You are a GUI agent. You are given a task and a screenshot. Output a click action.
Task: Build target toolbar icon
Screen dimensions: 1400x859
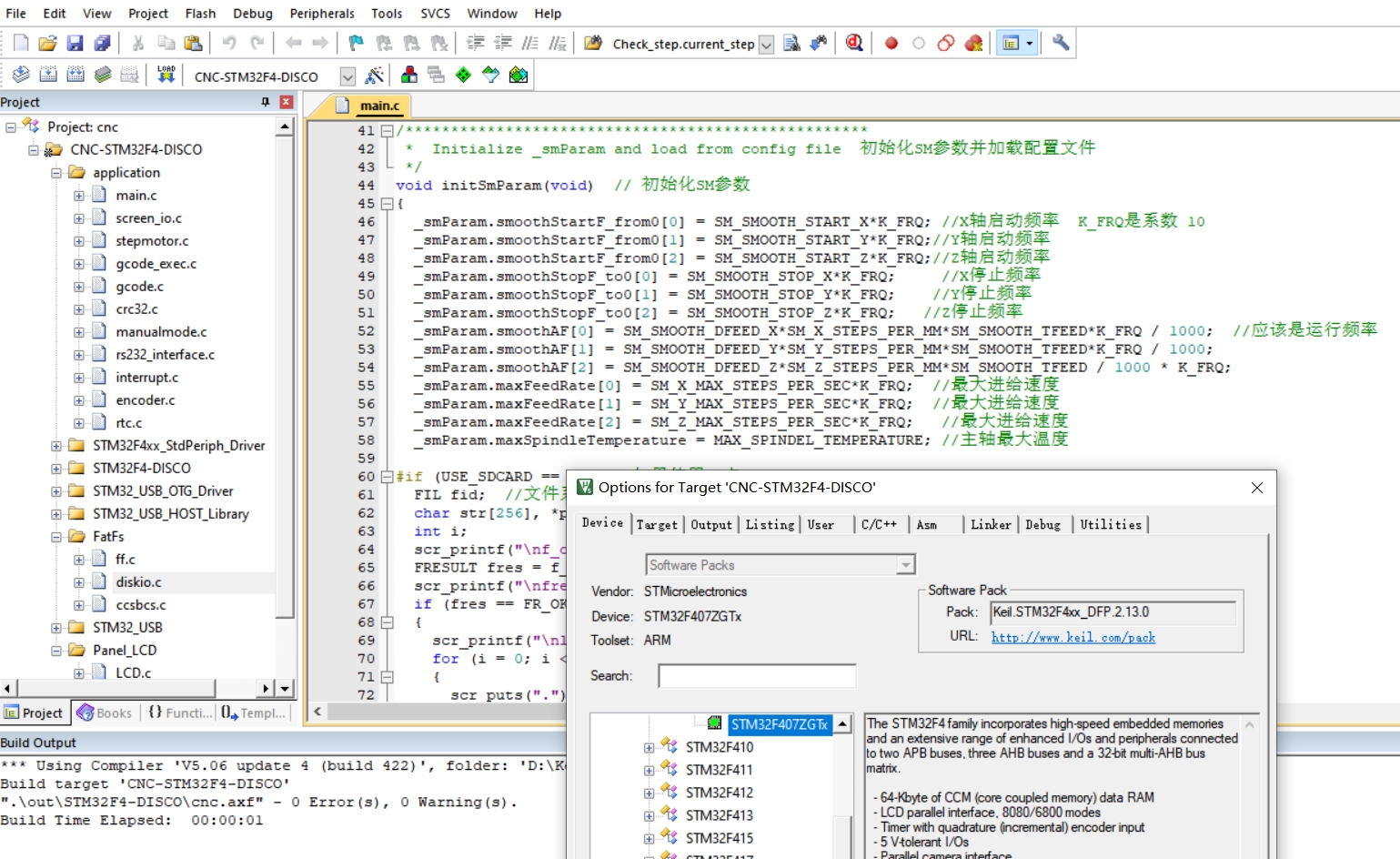[48, 75]
